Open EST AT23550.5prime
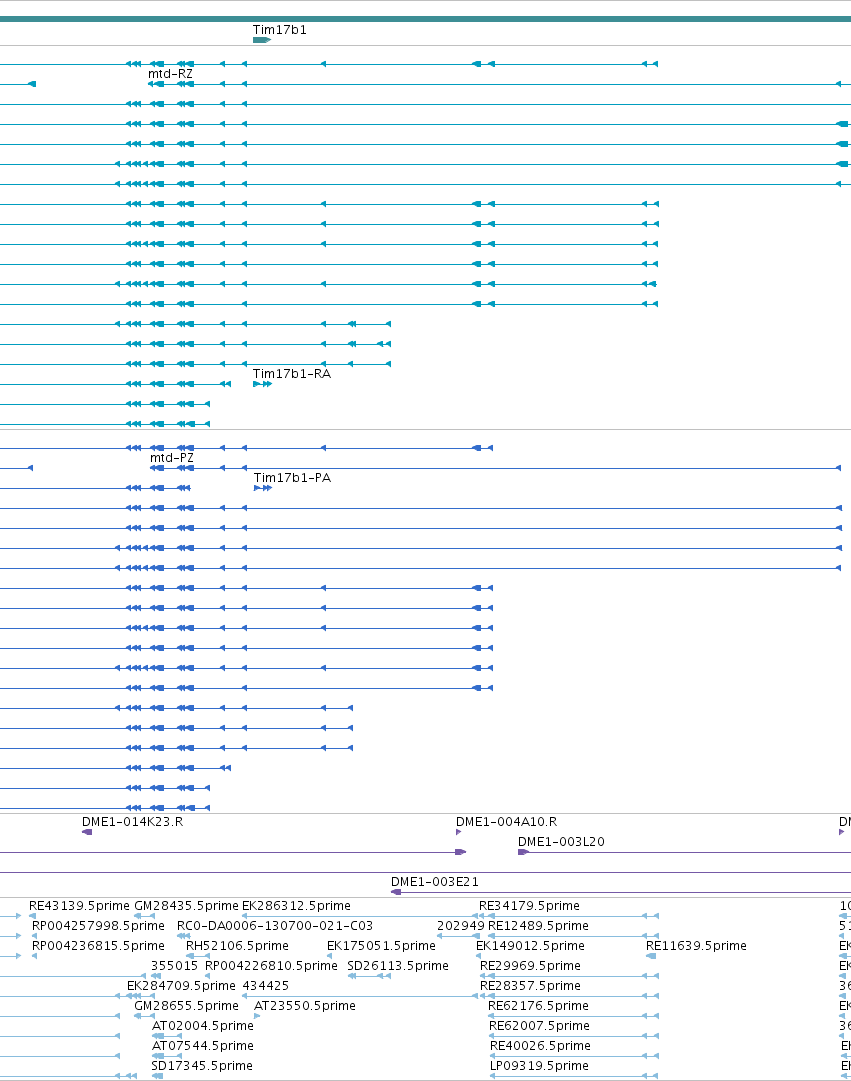The image size is (851, 1081). (305, 1006)
